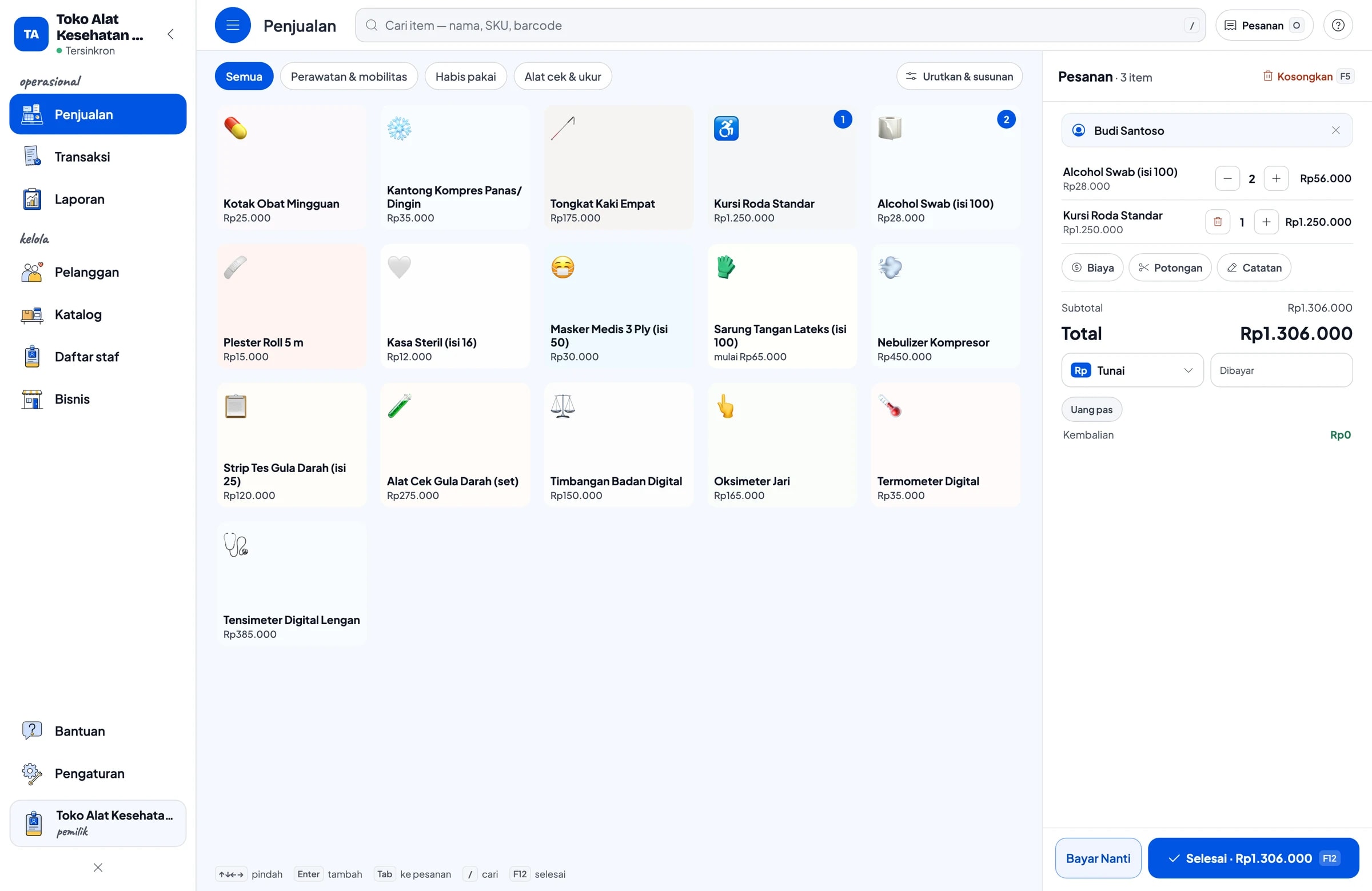Screen dimensions: 1372x891
Task: Add Tensimeter Digital Lengan stethoscope item
Action: (291, 584)
